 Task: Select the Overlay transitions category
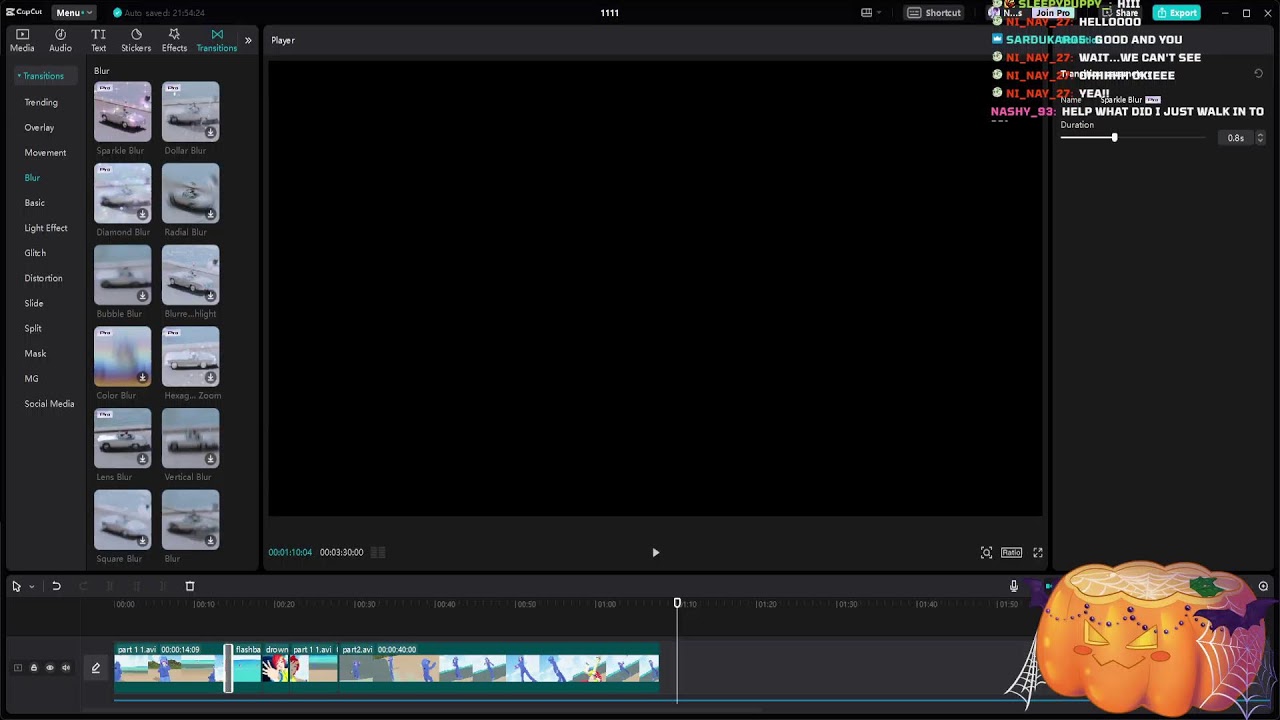(x=39, y=127)
